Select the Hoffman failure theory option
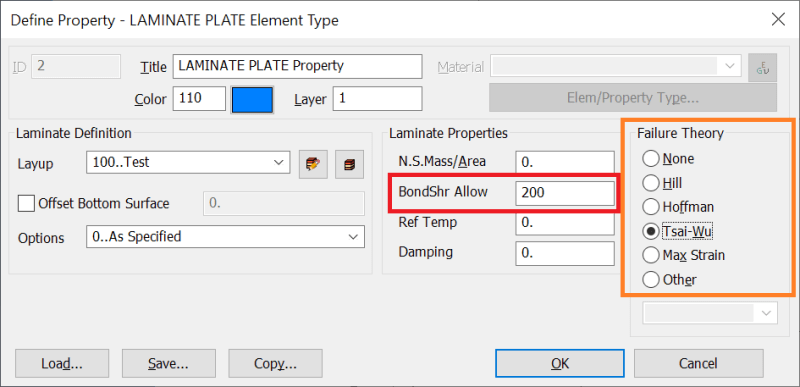Image resolution: width=800 pixels, height=387 pixels. (x=651, y=207)
